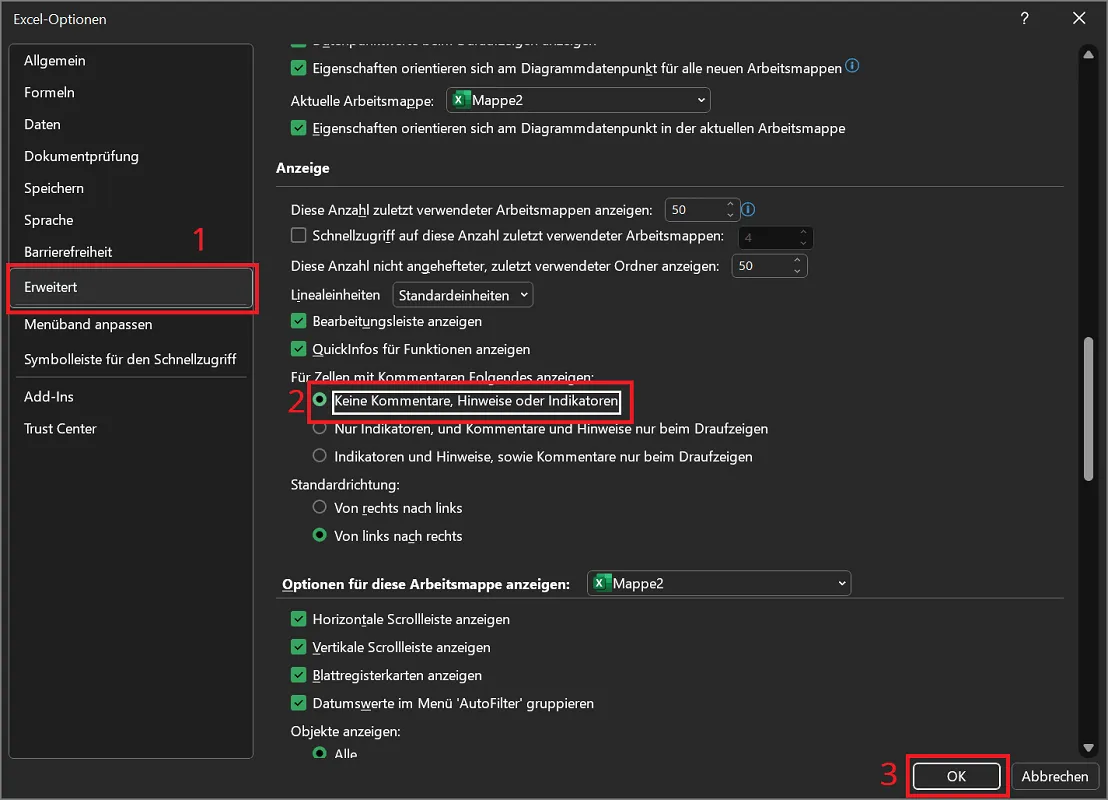
Task: Increase the recent workbooks count with up arrow
Action: [730, 204]
